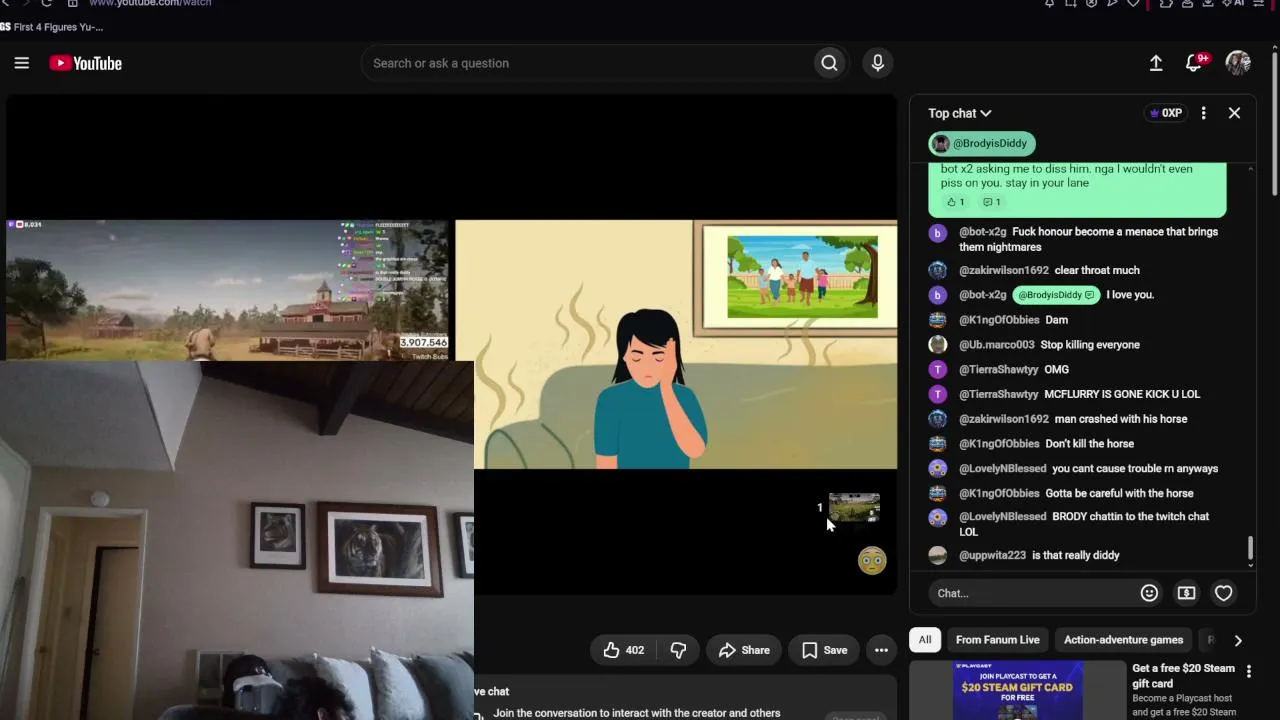Click the 'Stop killing everyone' message

pos(1090,345)
